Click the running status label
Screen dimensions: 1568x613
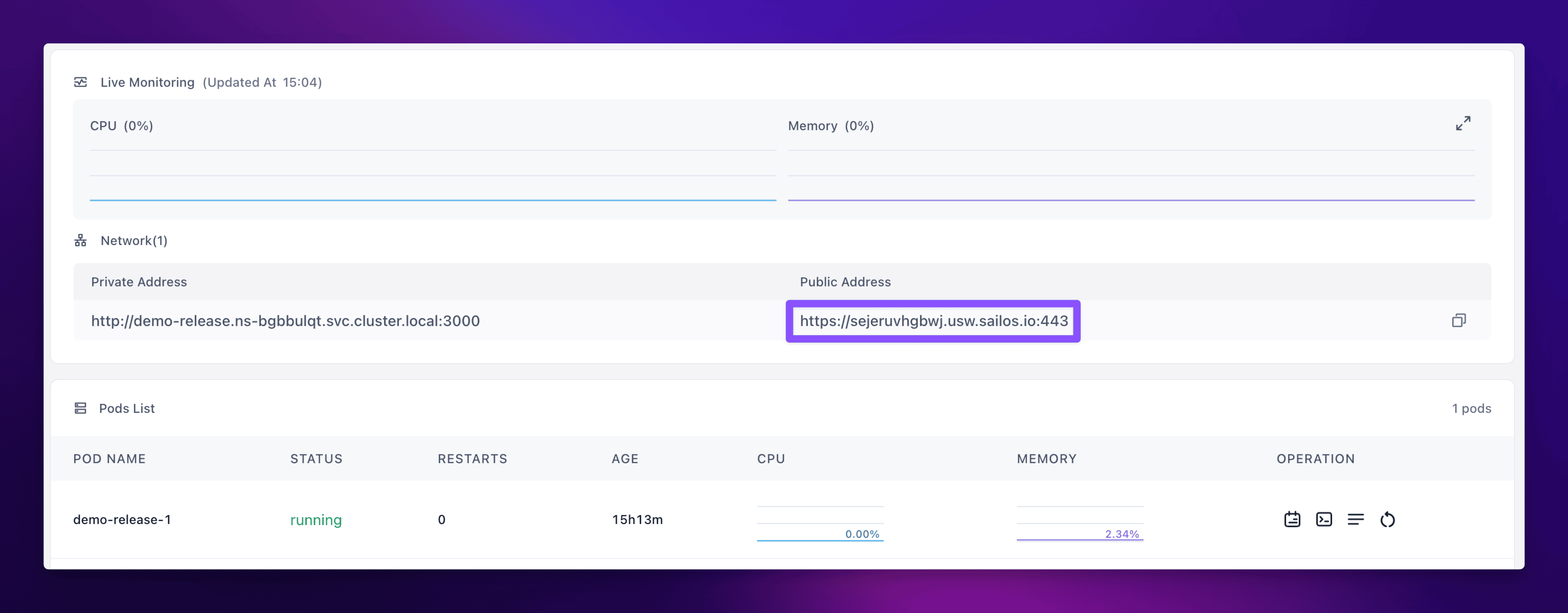[x=316, y=520]
